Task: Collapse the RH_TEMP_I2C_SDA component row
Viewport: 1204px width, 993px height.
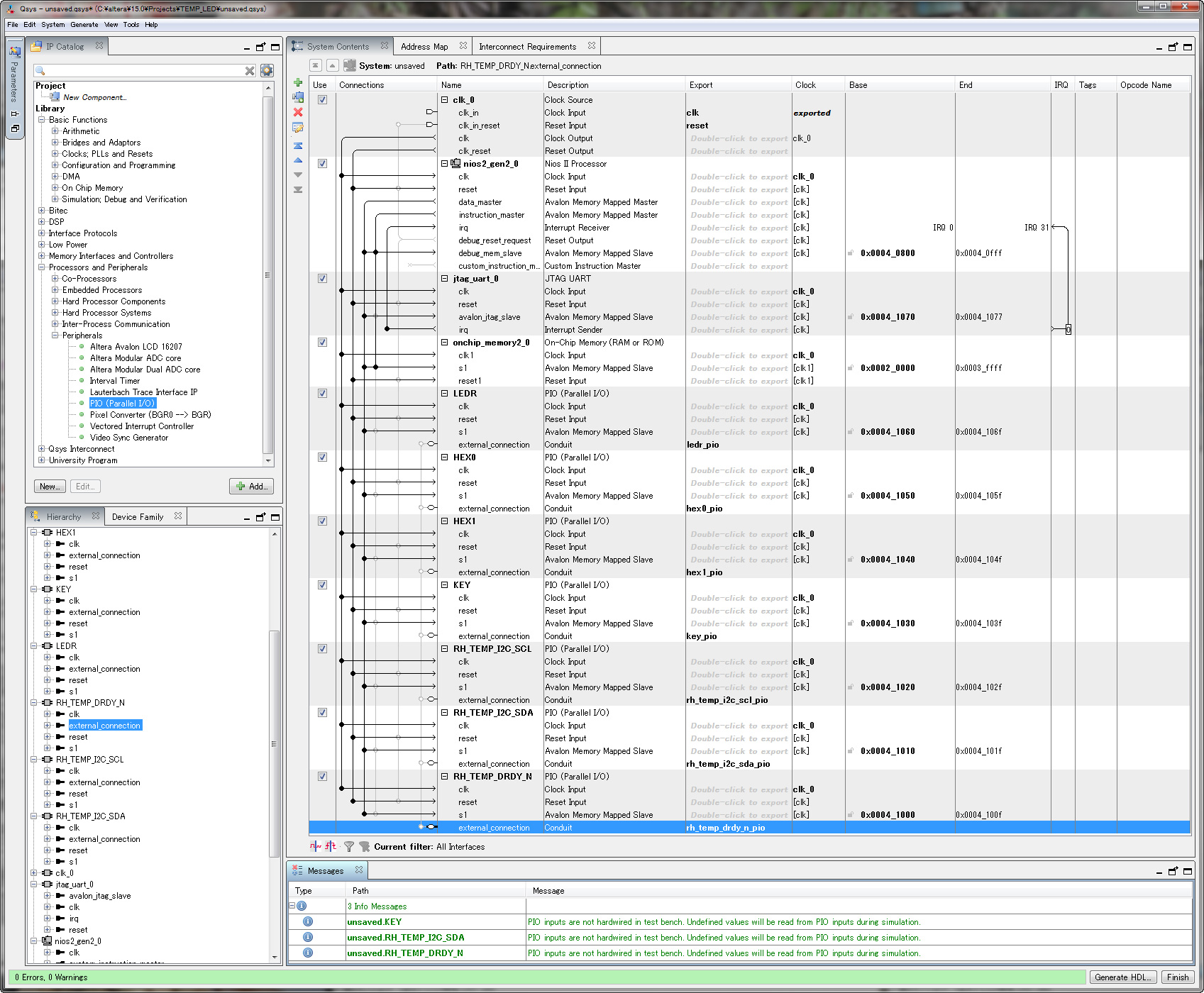Action: pos(445,713)
